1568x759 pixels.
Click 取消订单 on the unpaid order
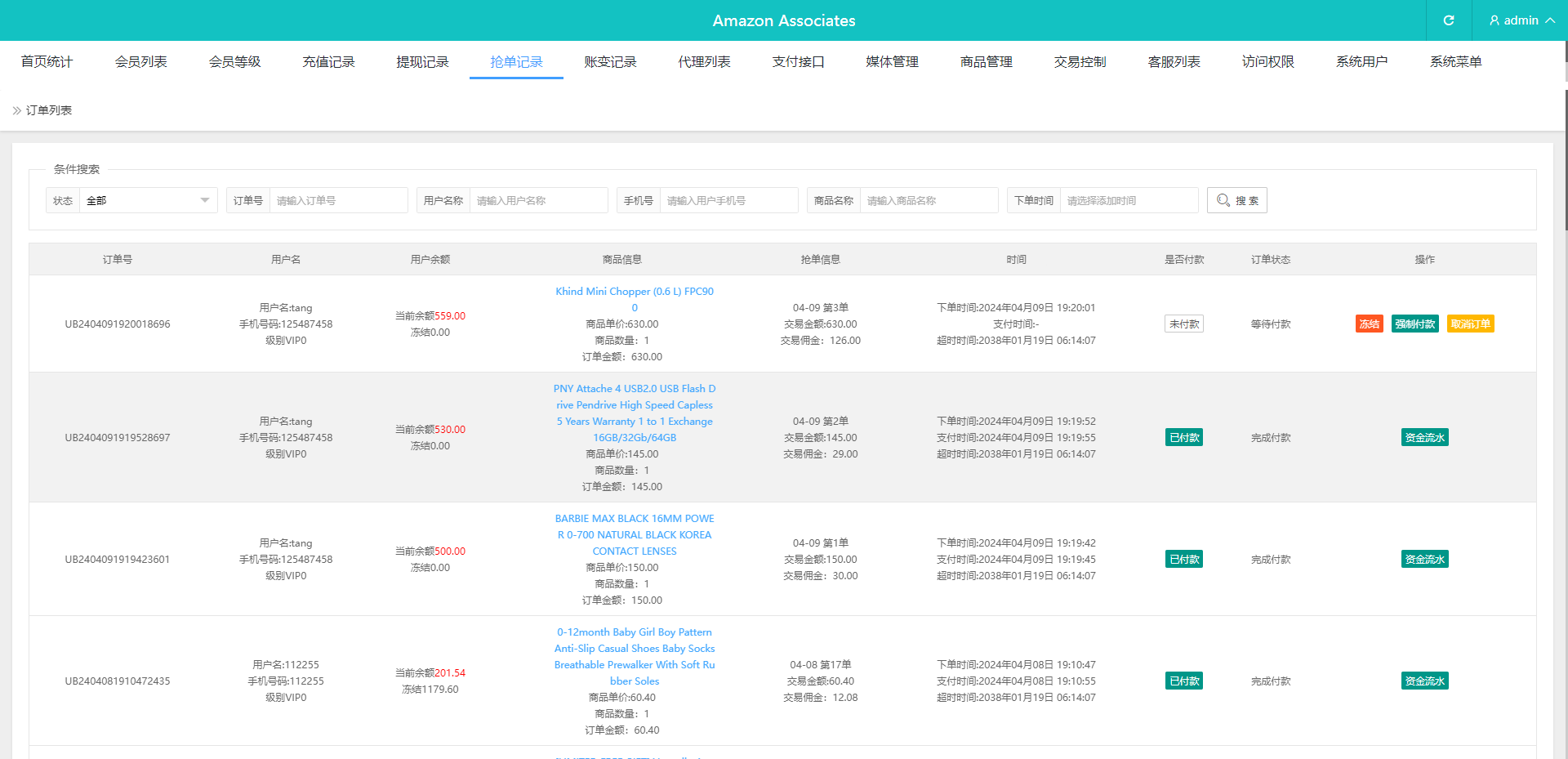click(x=1470, y=324)
